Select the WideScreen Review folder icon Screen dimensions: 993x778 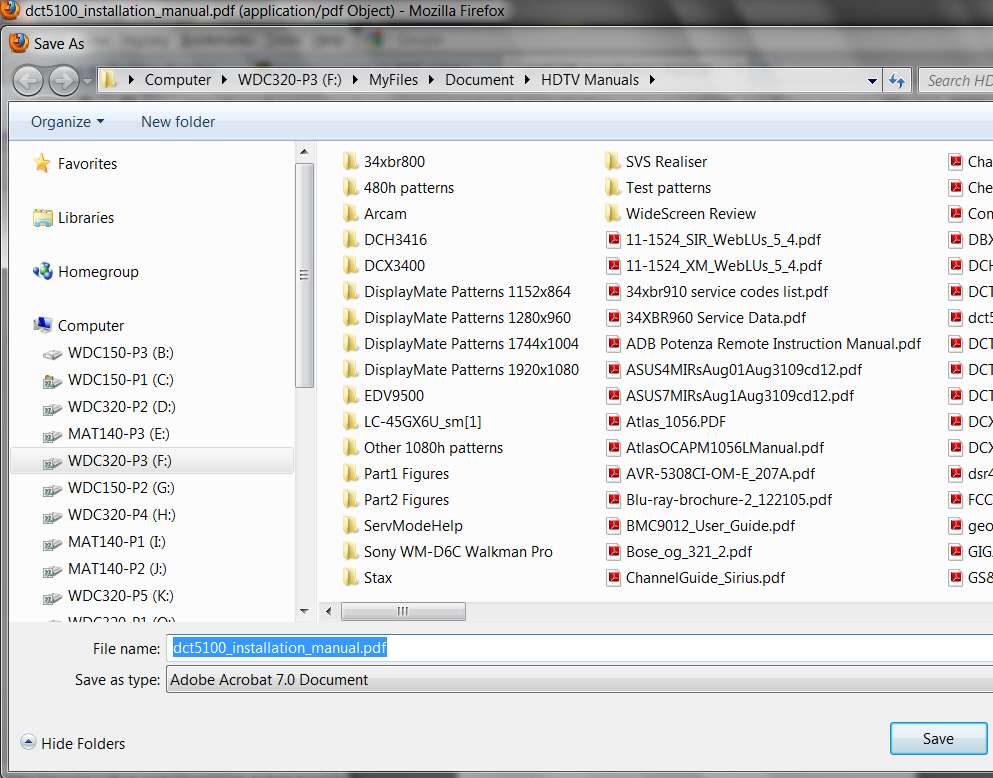(x=612, y=213)
